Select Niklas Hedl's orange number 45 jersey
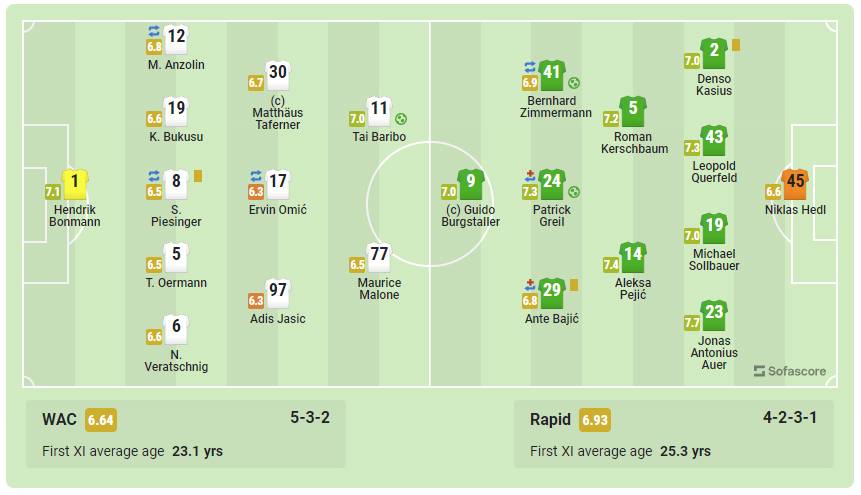This screenshot has height=495, width=861. (795, 185)
